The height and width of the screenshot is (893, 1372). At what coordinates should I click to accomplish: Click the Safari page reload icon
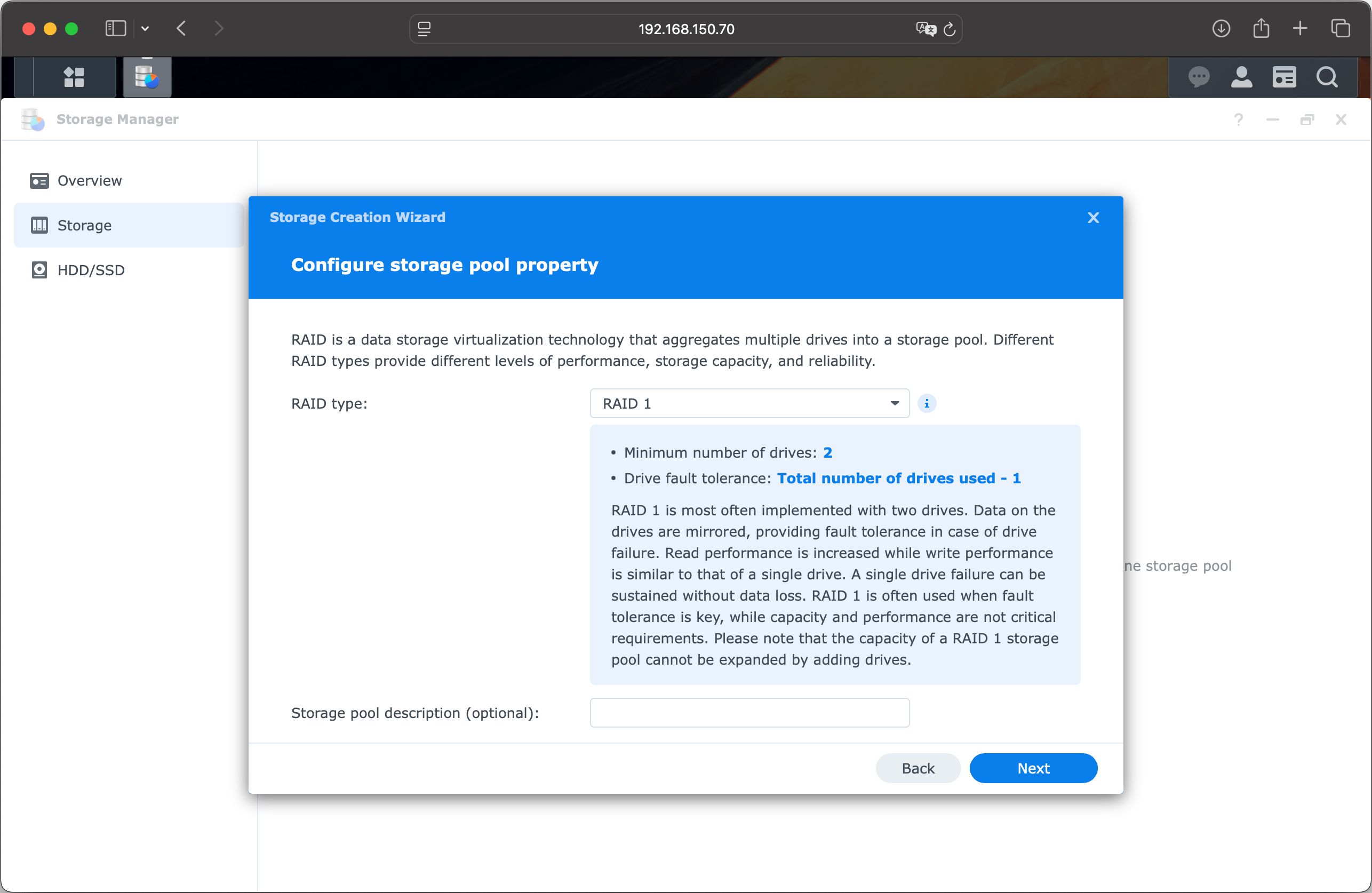[950, 29]
